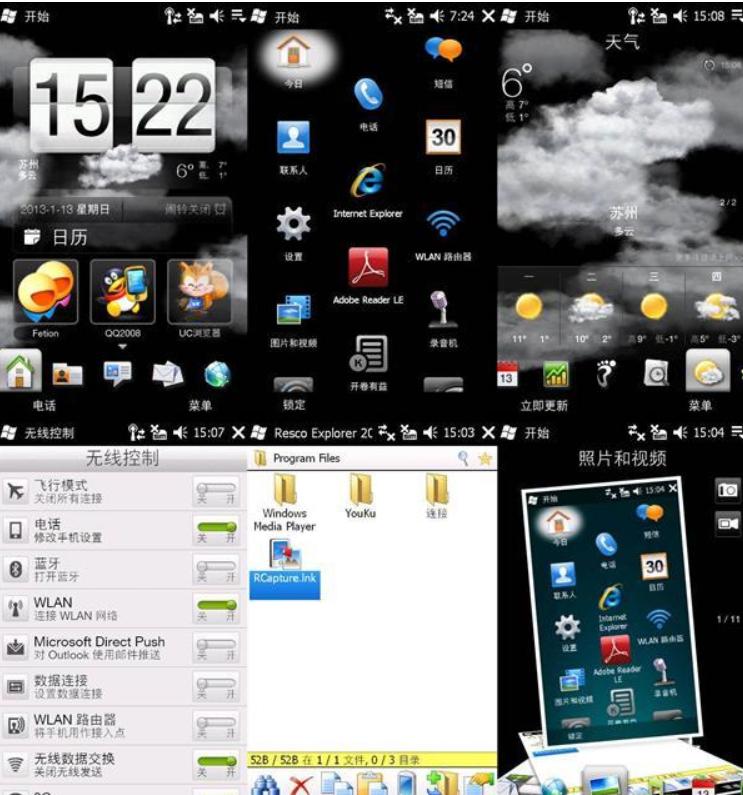
Task: Switch to the mail envelopes tab on the clock home screen
Action: (167, 374)
